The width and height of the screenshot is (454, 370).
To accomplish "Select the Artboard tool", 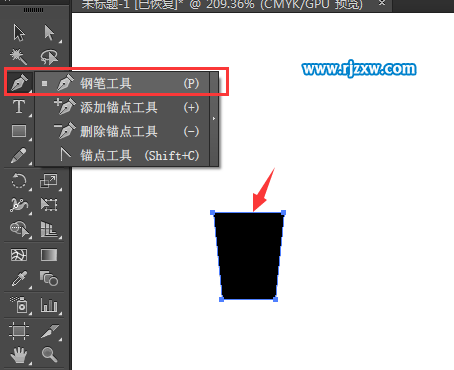I will pos(19,331).
